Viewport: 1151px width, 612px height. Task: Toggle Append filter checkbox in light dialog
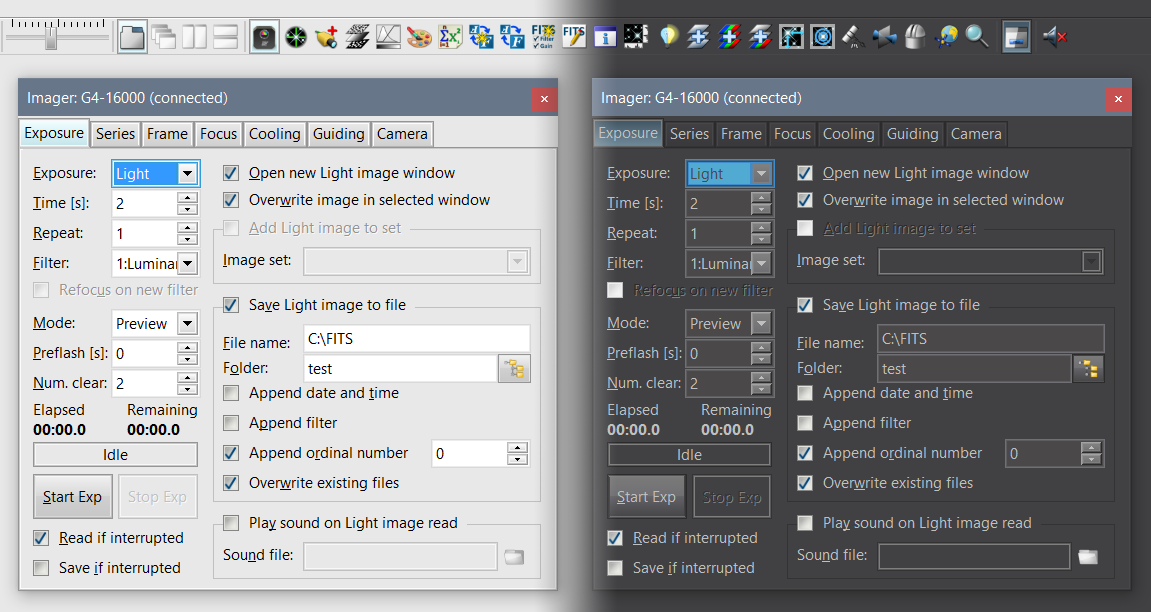coord(232,423)
